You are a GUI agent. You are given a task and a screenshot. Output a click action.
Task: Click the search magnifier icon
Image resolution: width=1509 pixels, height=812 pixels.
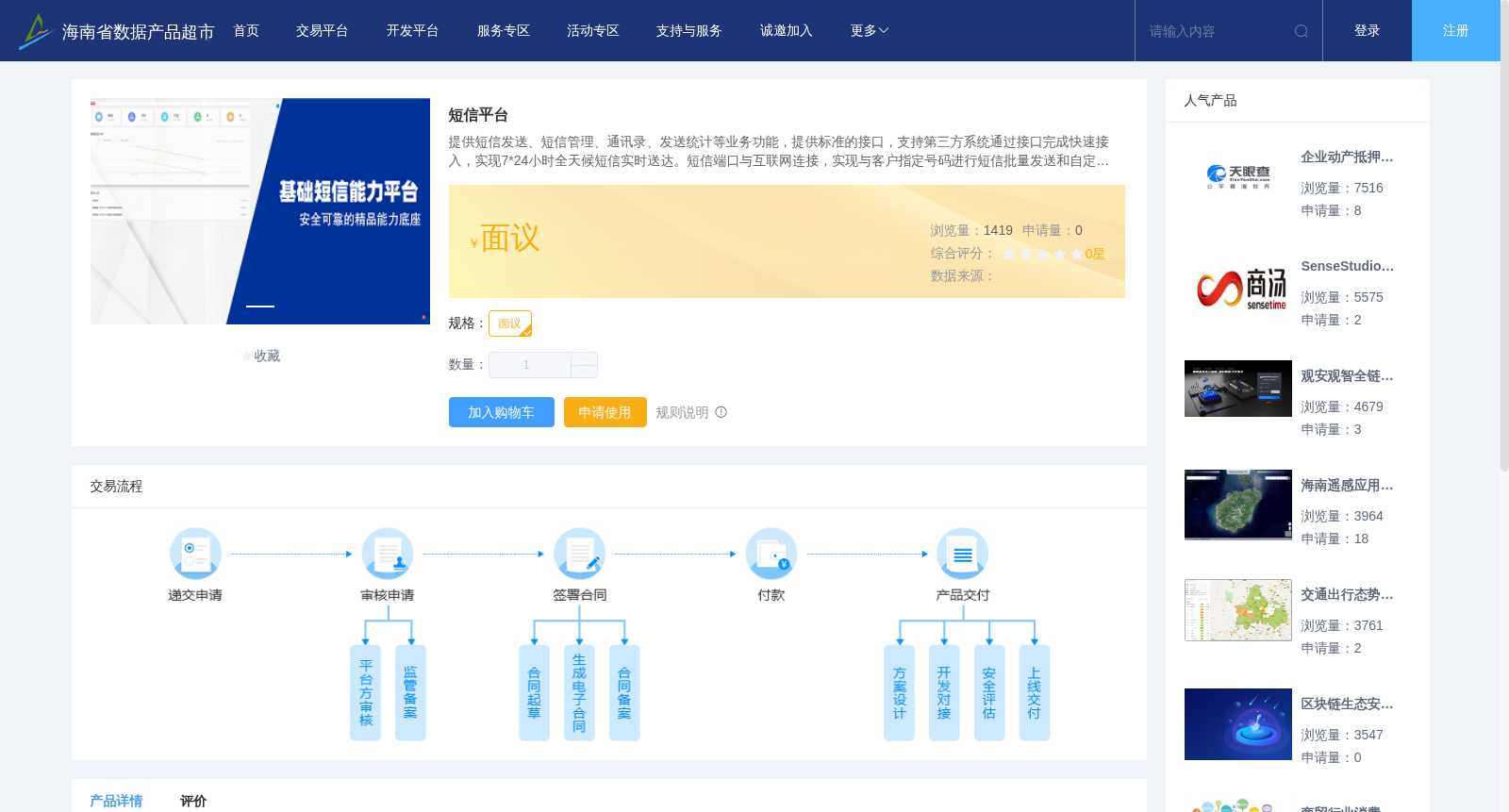[x=1302, y=31]
